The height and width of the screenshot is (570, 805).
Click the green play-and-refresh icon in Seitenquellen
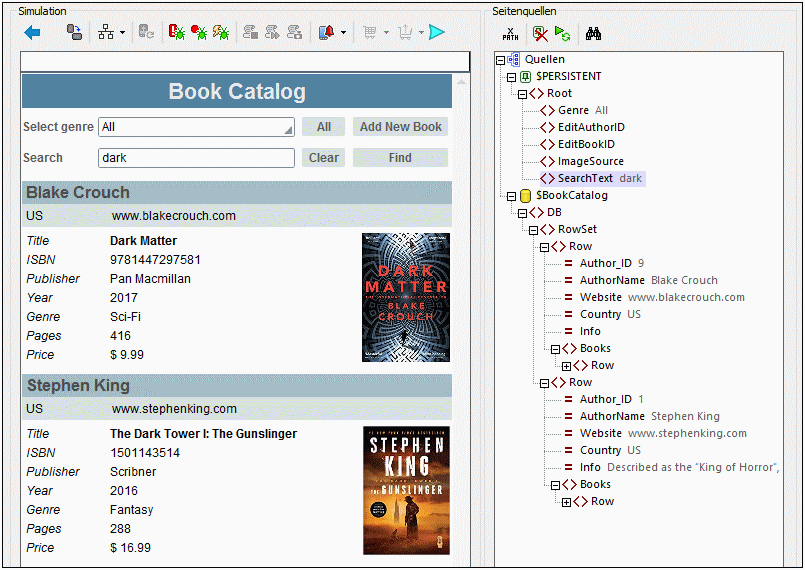[563, 33]
